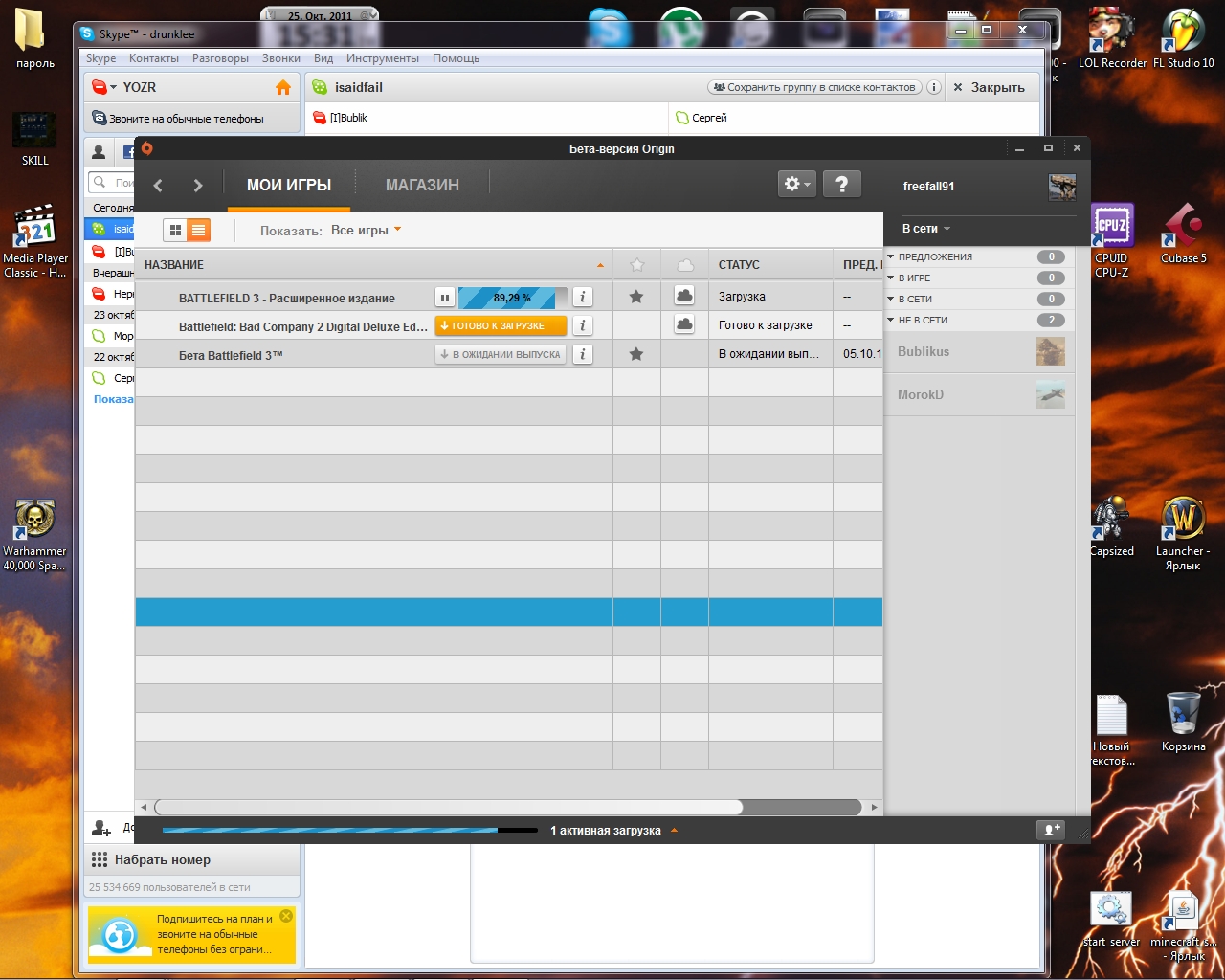The height and width of the screenshot is (980, 1225).
Task: Open FL Studio 10 desktop shortcut
Action: (1184, 38)
